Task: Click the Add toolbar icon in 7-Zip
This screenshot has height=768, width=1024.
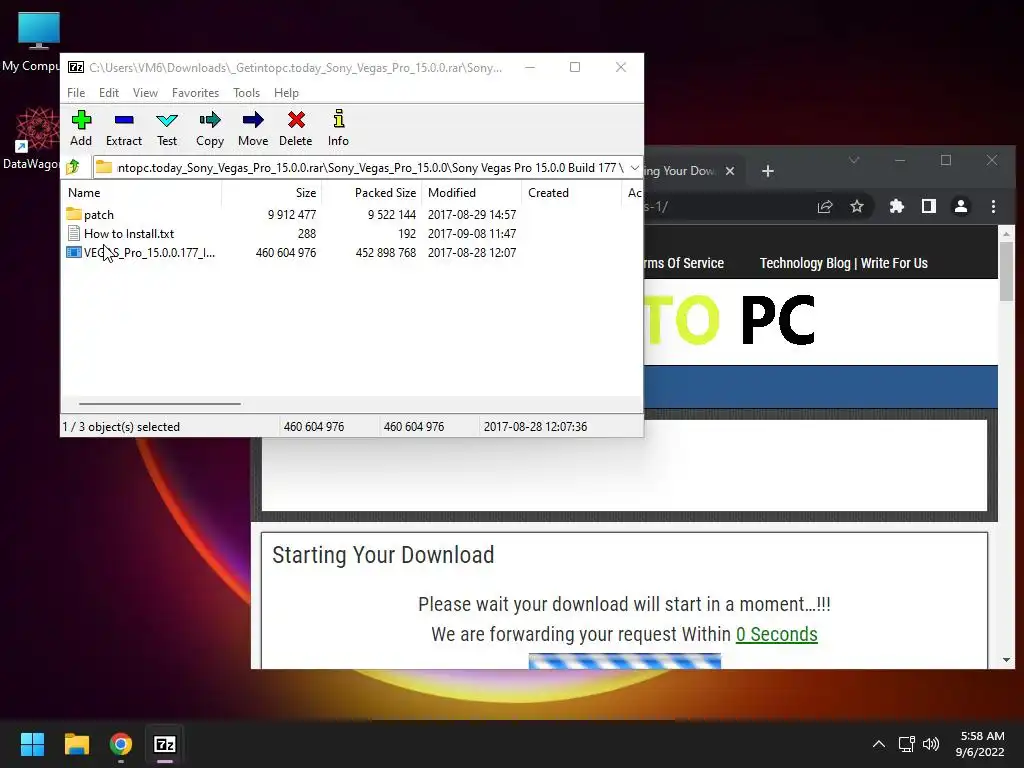Action: 81,128
